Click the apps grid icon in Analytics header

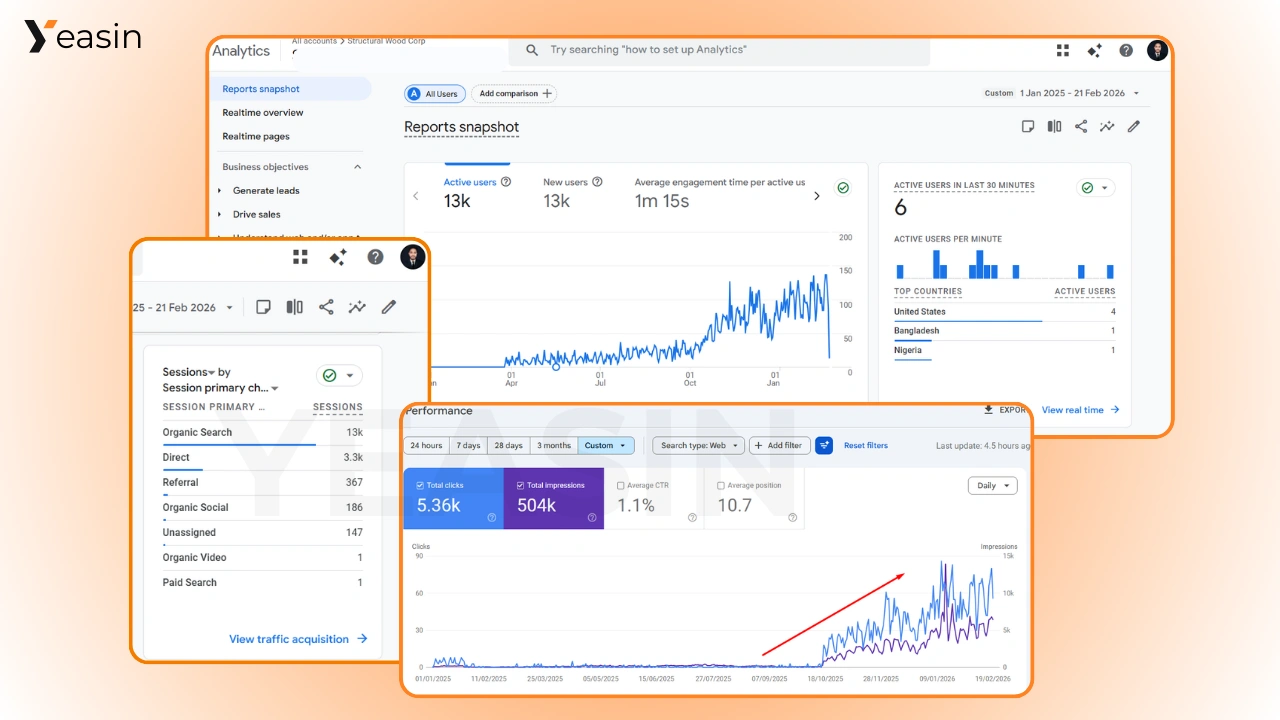(x=1063, y=51)
